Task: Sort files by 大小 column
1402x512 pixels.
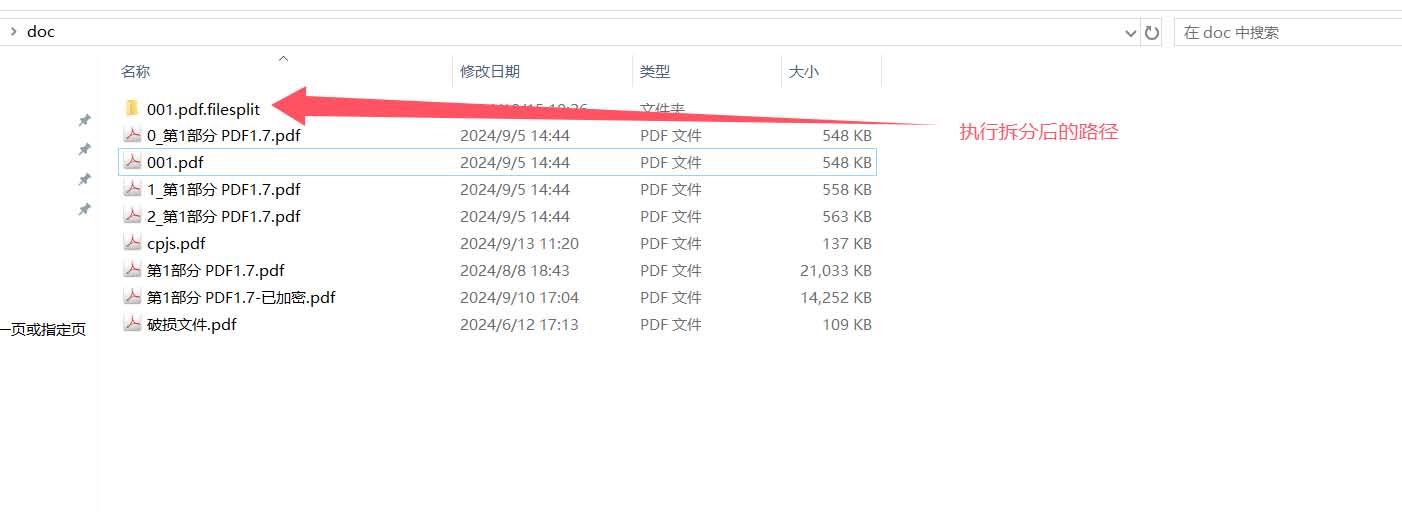Action: click(x=804, y=71)
